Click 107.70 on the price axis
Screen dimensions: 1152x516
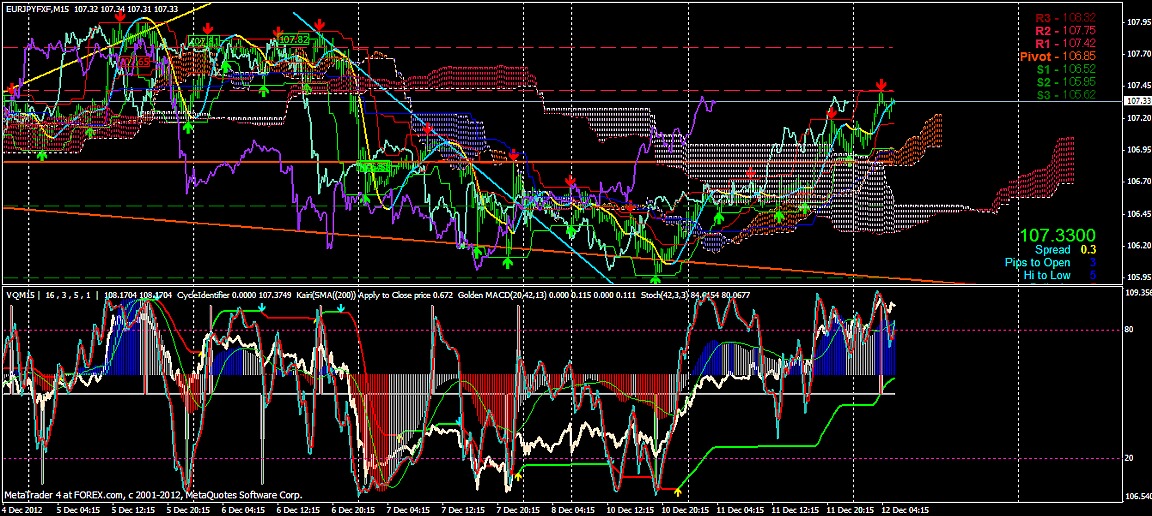click(1137, 54)
